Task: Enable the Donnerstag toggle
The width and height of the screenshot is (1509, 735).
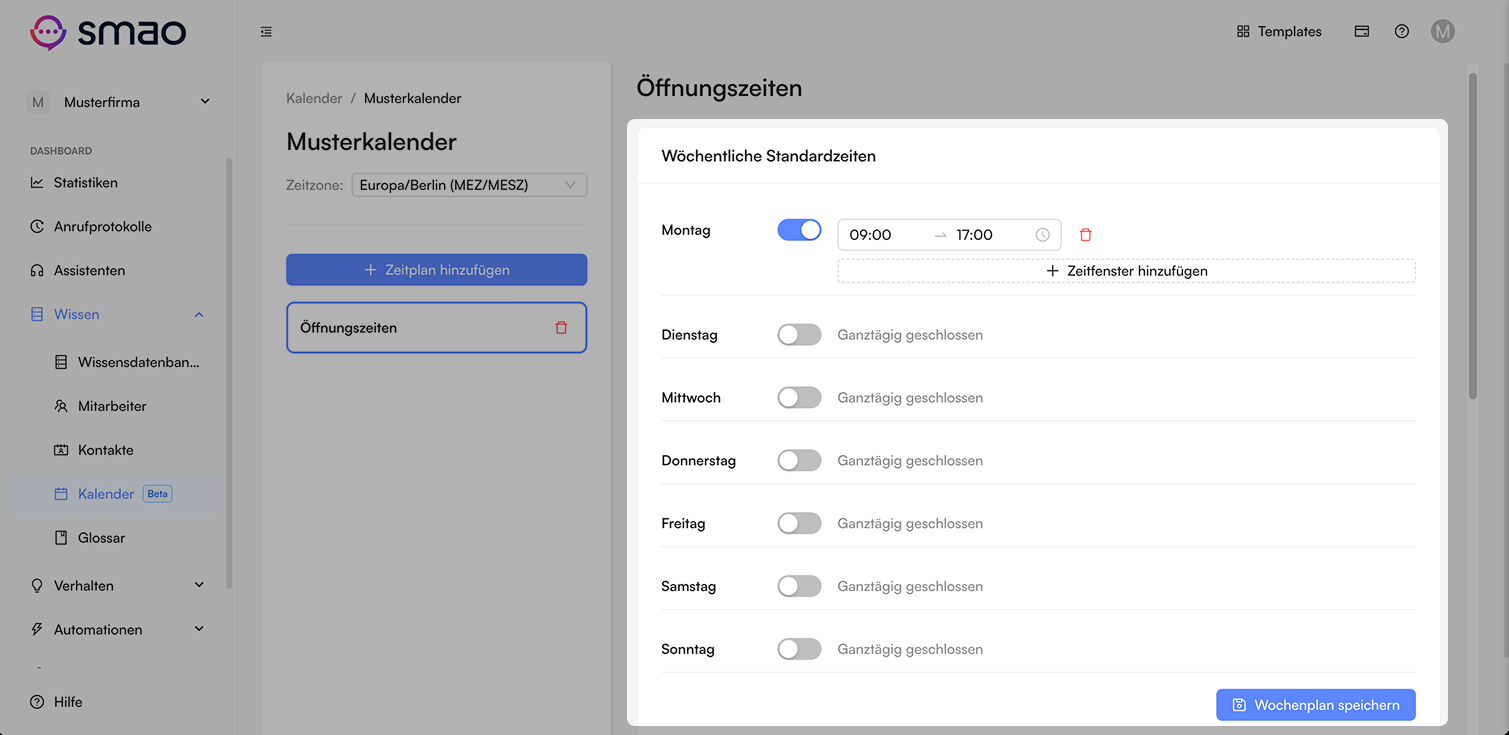Action: (799, 461)
